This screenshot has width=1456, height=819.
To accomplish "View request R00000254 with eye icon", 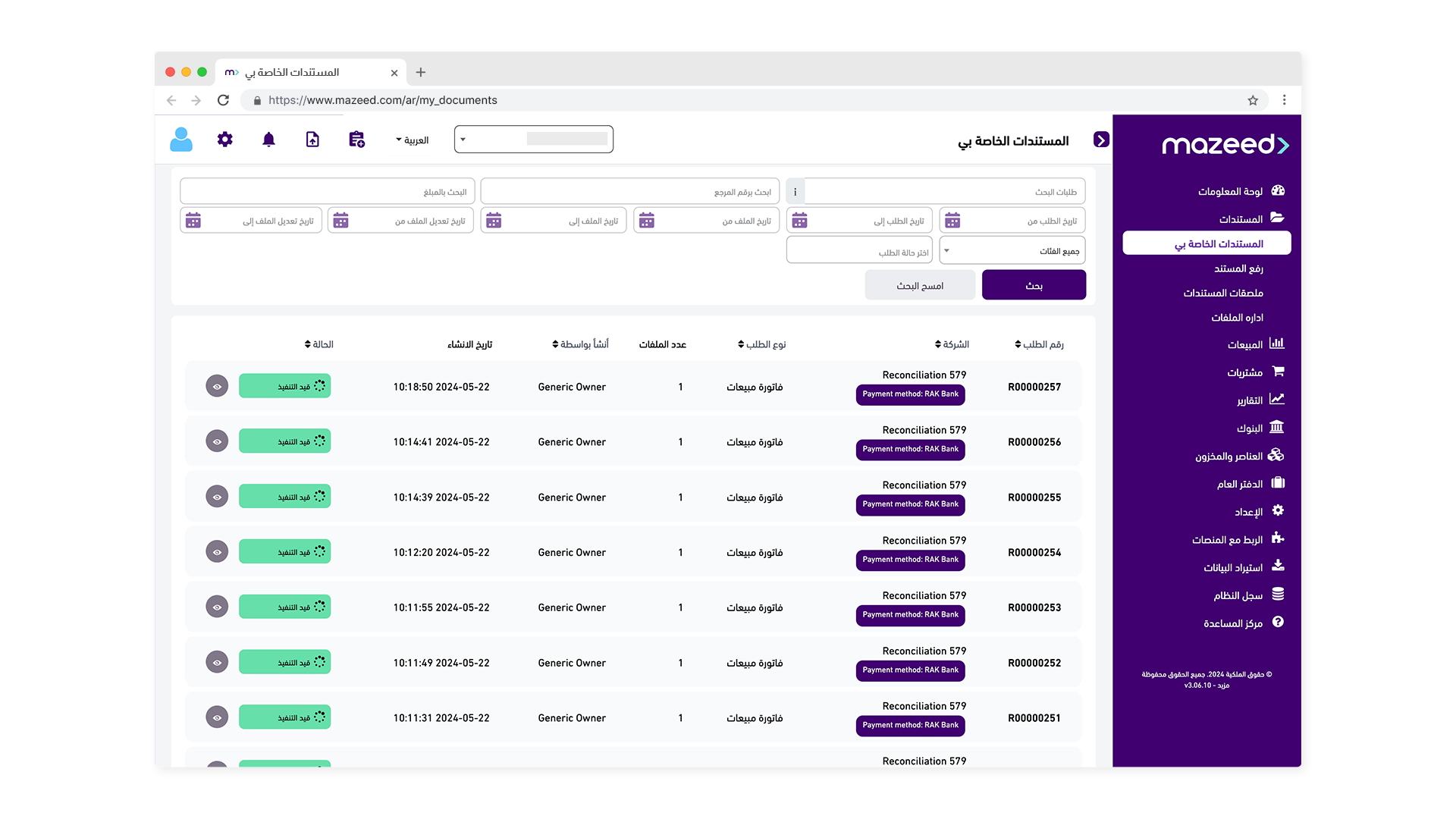I will point(217,552).
